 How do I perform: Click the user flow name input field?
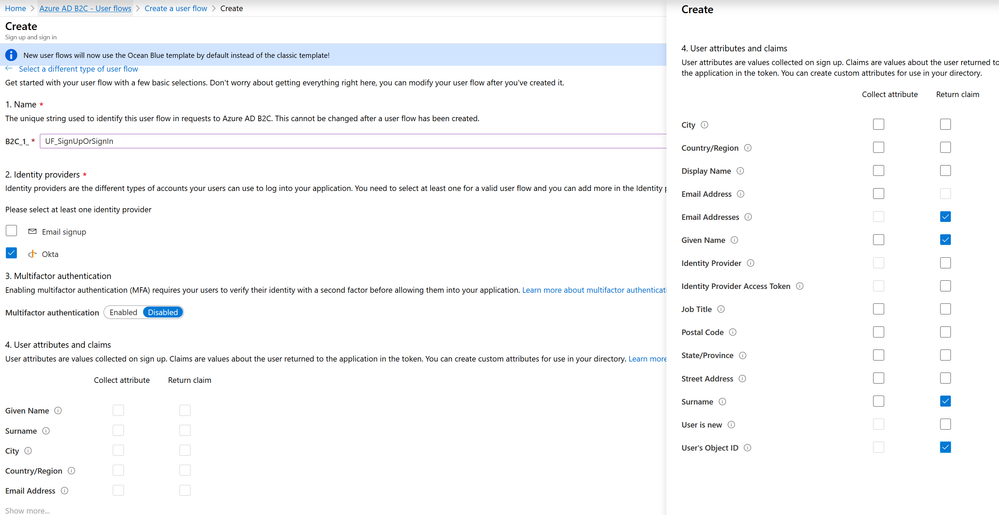(352, 141)
